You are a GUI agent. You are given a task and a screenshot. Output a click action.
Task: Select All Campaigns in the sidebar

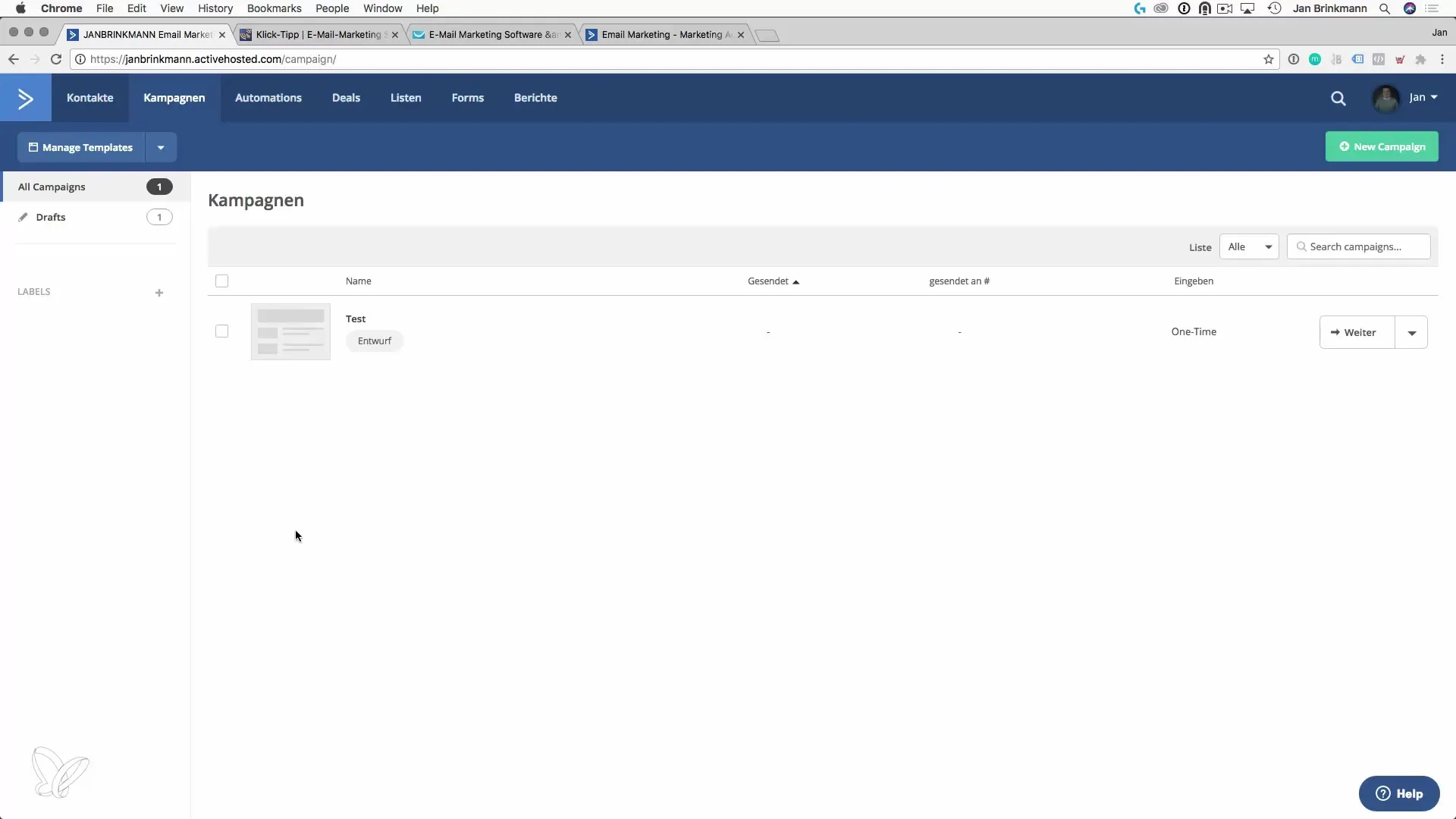pyautogui.click(x=96, y=187)
